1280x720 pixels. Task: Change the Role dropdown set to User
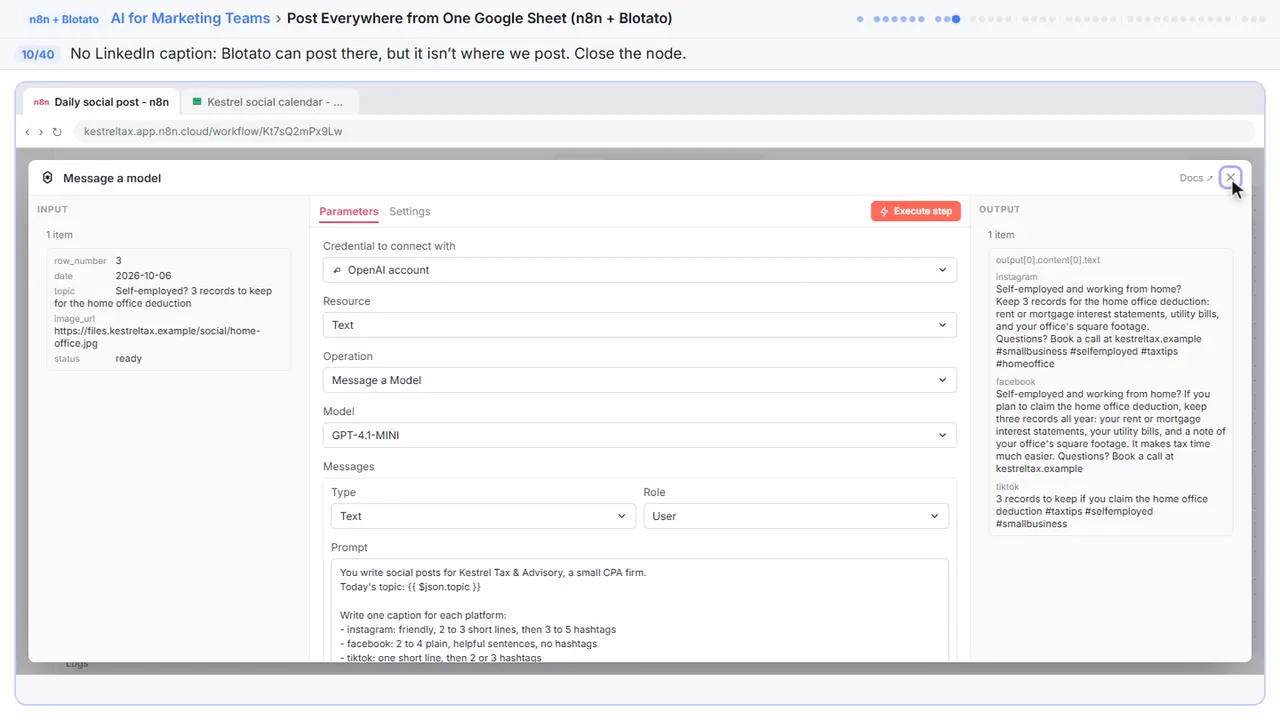click(796, 516)
